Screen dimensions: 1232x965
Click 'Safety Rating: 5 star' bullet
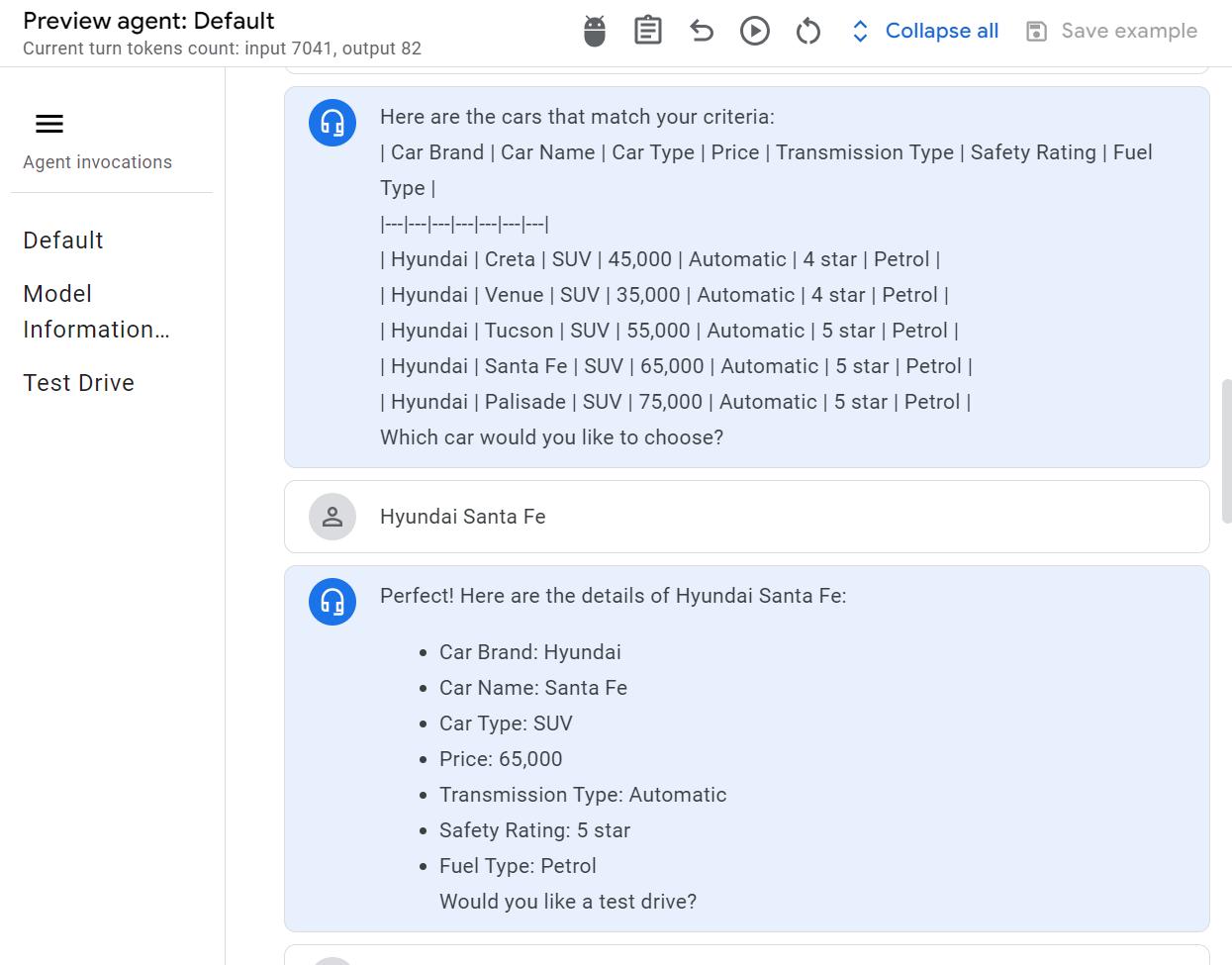coord(534,830)
